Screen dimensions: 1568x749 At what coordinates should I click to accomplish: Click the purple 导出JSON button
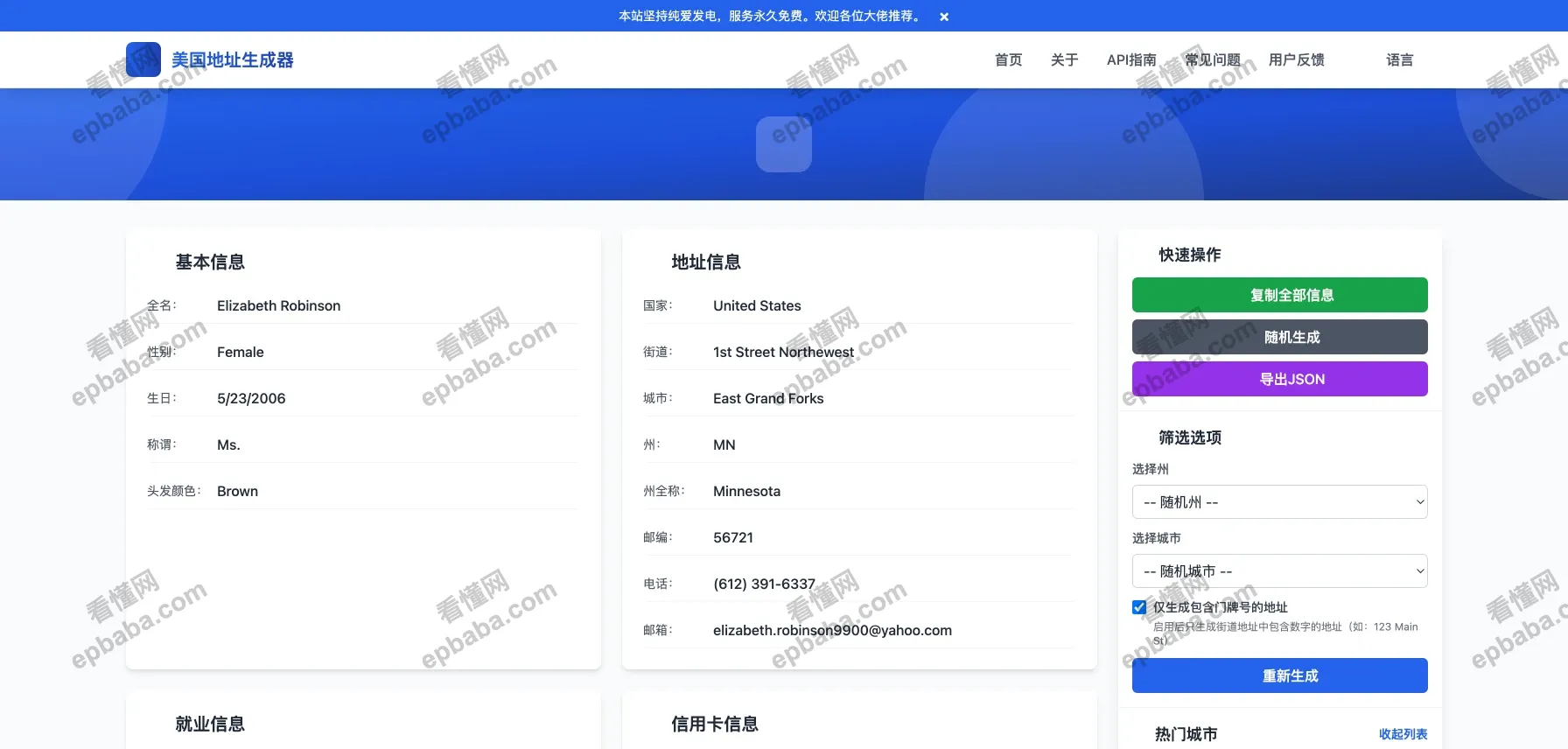coord(1280,379)
